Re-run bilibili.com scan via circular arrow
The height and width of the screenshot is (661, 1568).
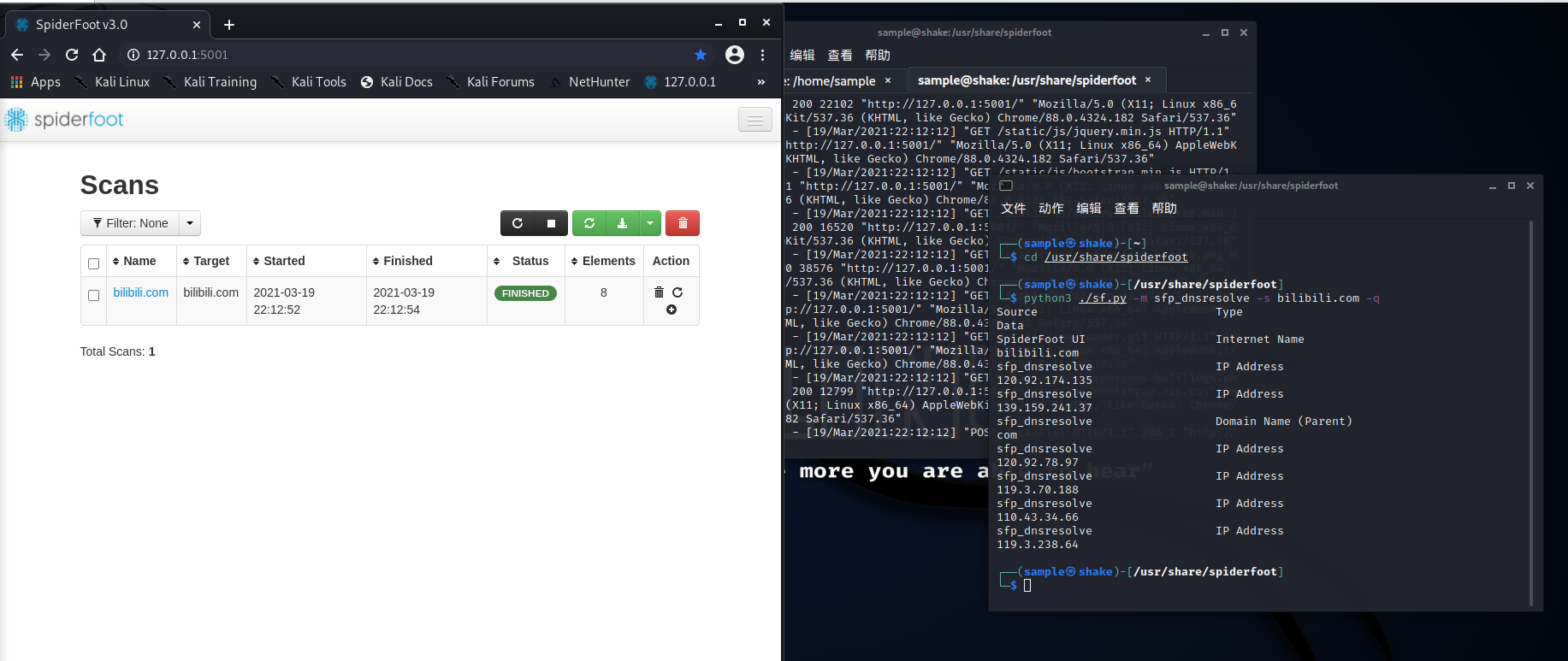tap(677, 292)
